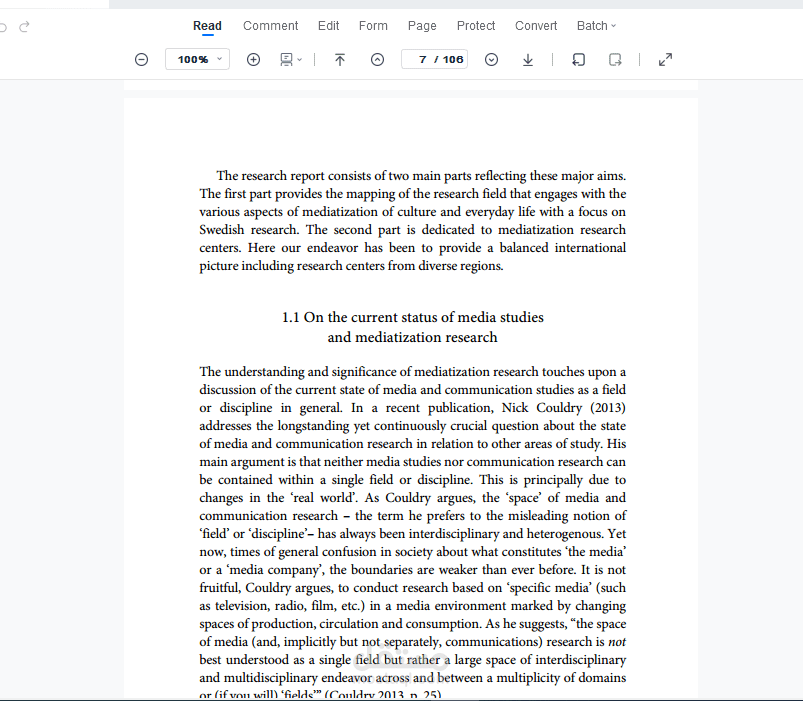Image resolution: width=803 pixels, height=701 pixels.
Task: Rotate page clockwise icon
Action: (615, 59)
